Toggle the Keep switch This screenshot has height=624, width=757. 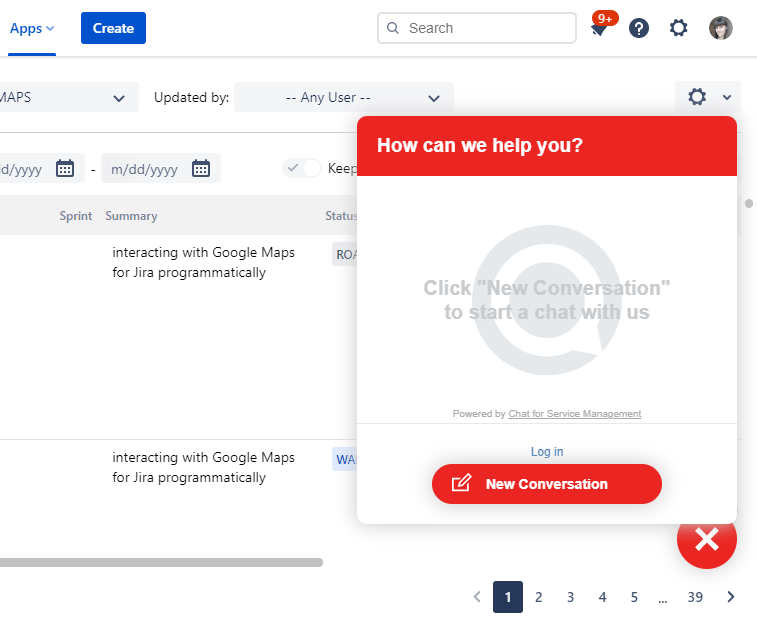(x=302, y=168)
